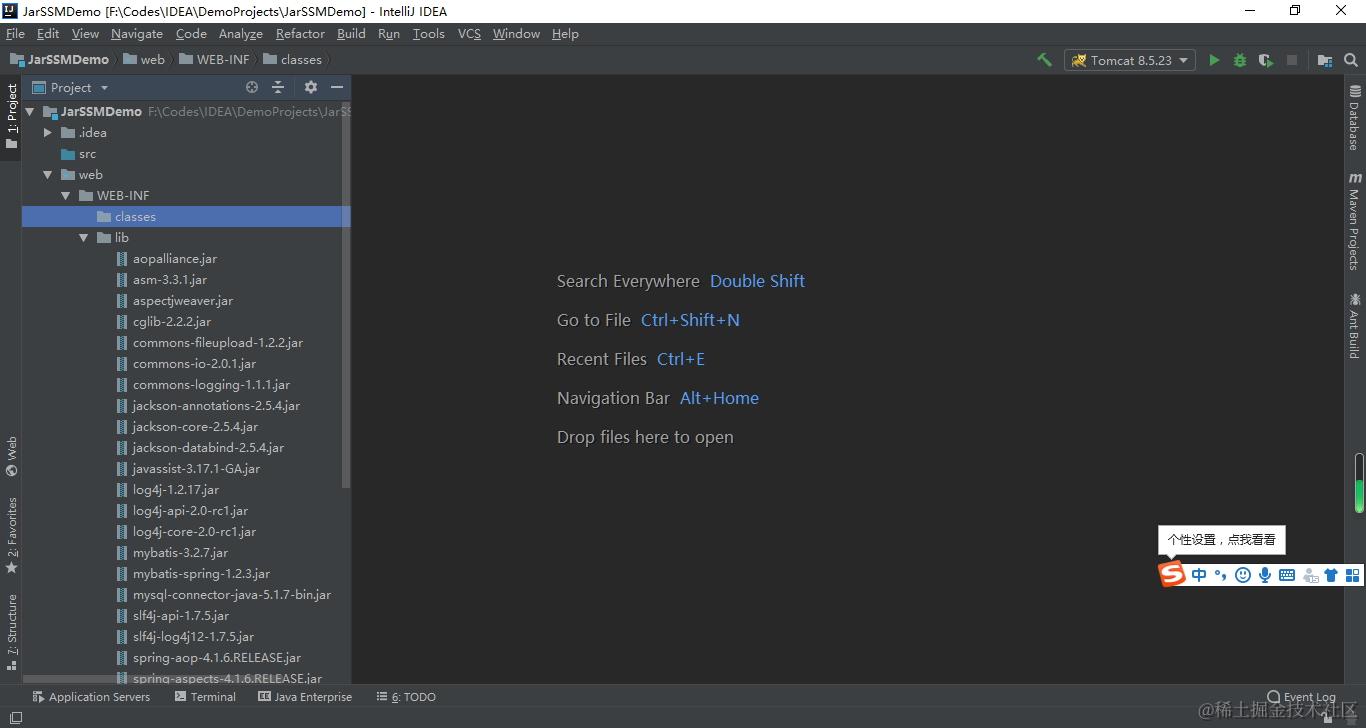Screen dimensions: 1366x728
Task: Click Sogou account avatar icon
Action: coord(1310,575)
